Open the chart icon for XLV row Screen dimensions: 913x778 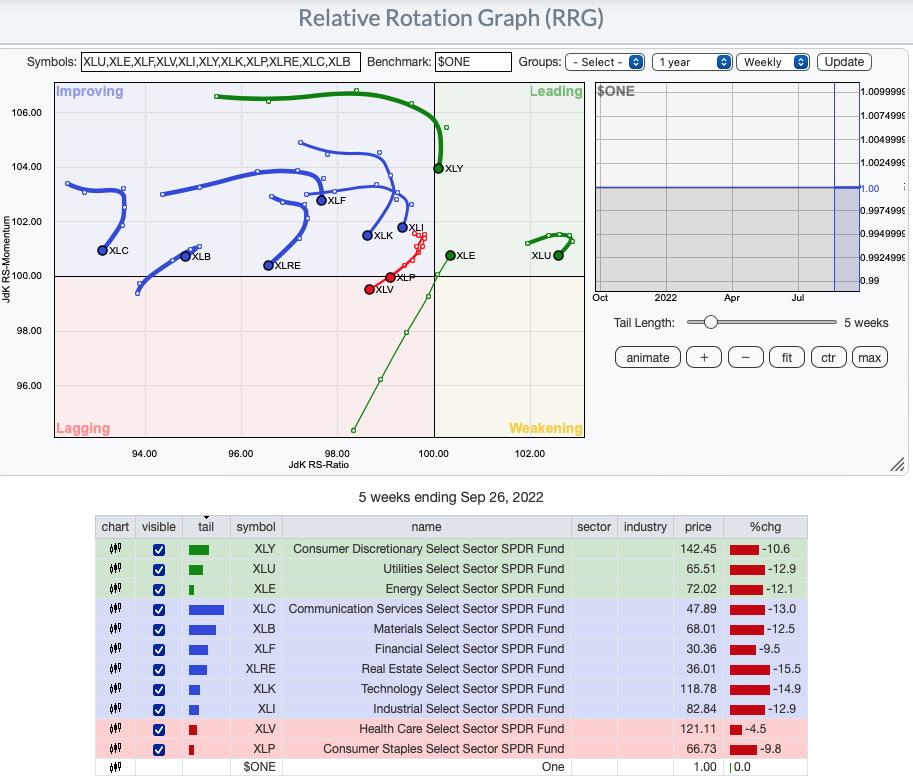coord(115,728)
